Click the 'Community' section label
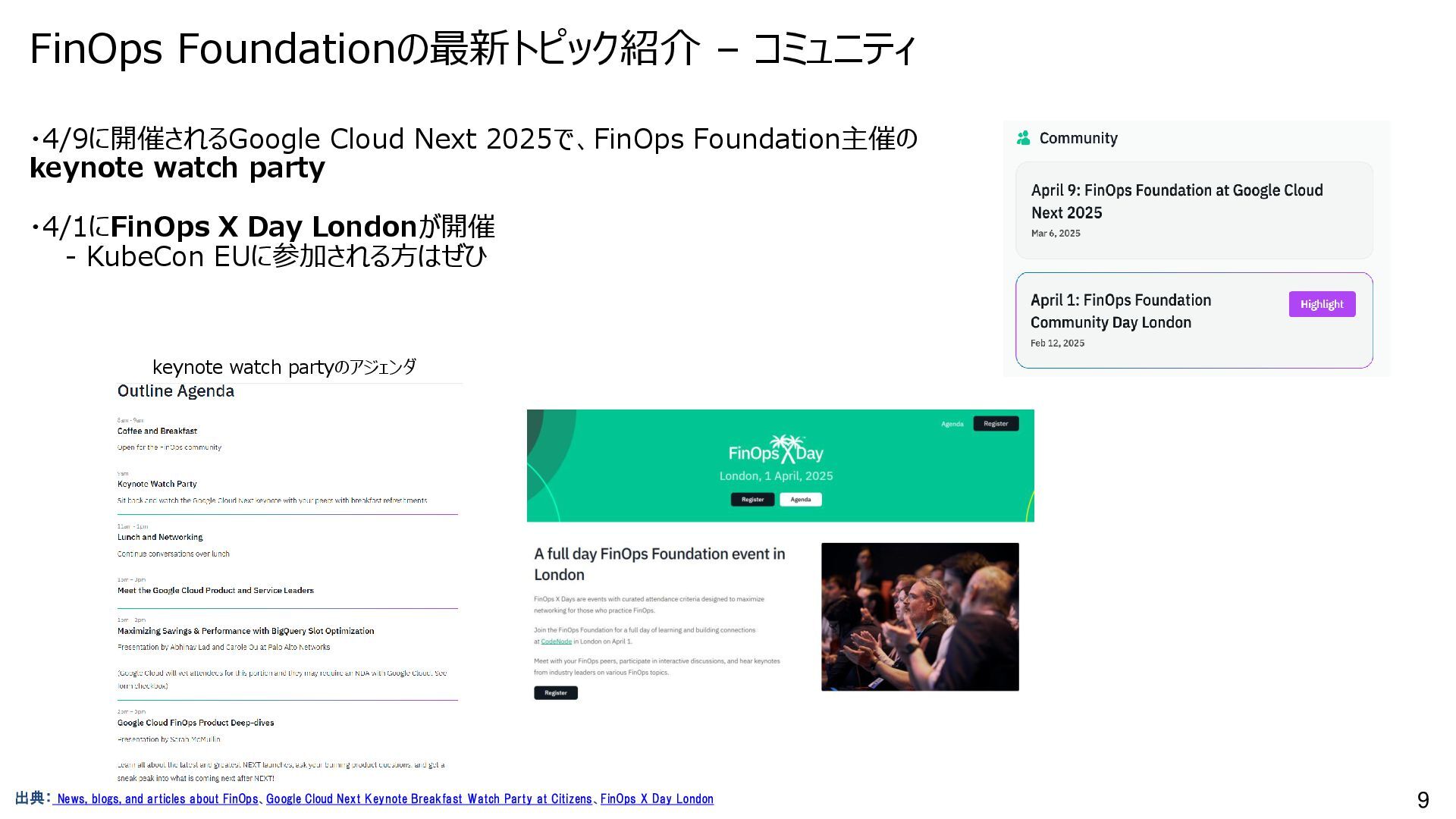This screenshot has width=1456, height=819. tap(1078, 138)
